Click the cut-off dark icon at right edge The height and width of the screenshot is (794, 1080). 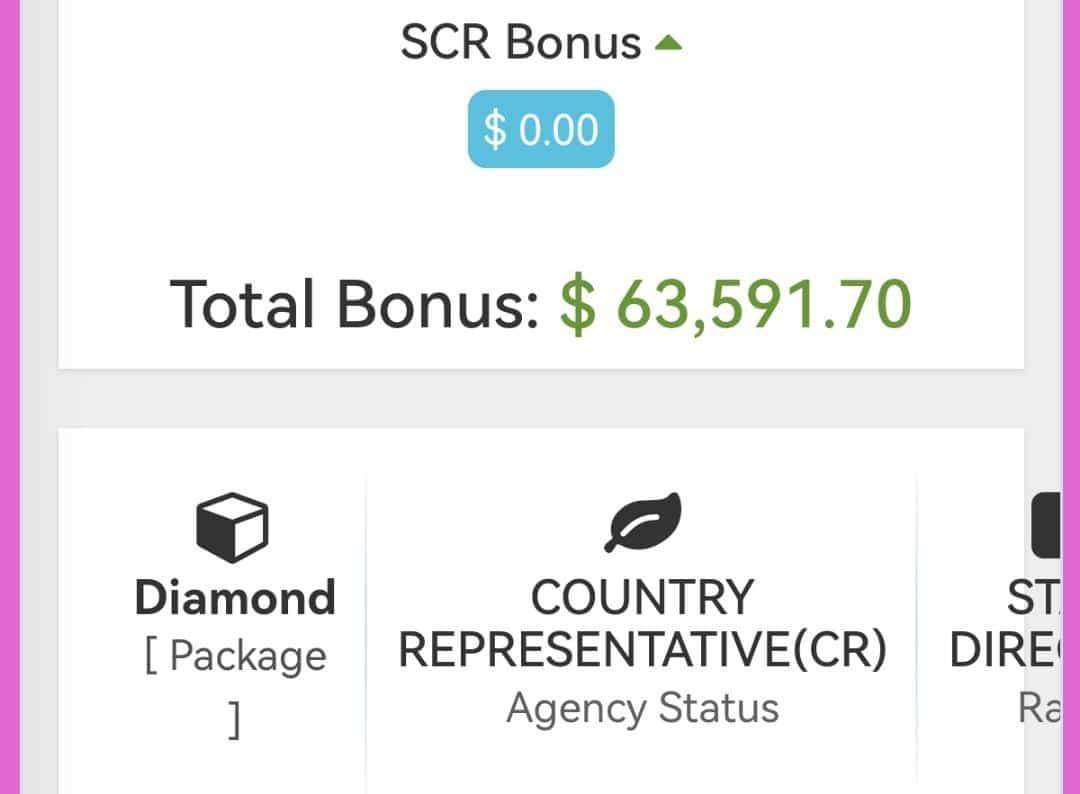(x=1045, y=524)
